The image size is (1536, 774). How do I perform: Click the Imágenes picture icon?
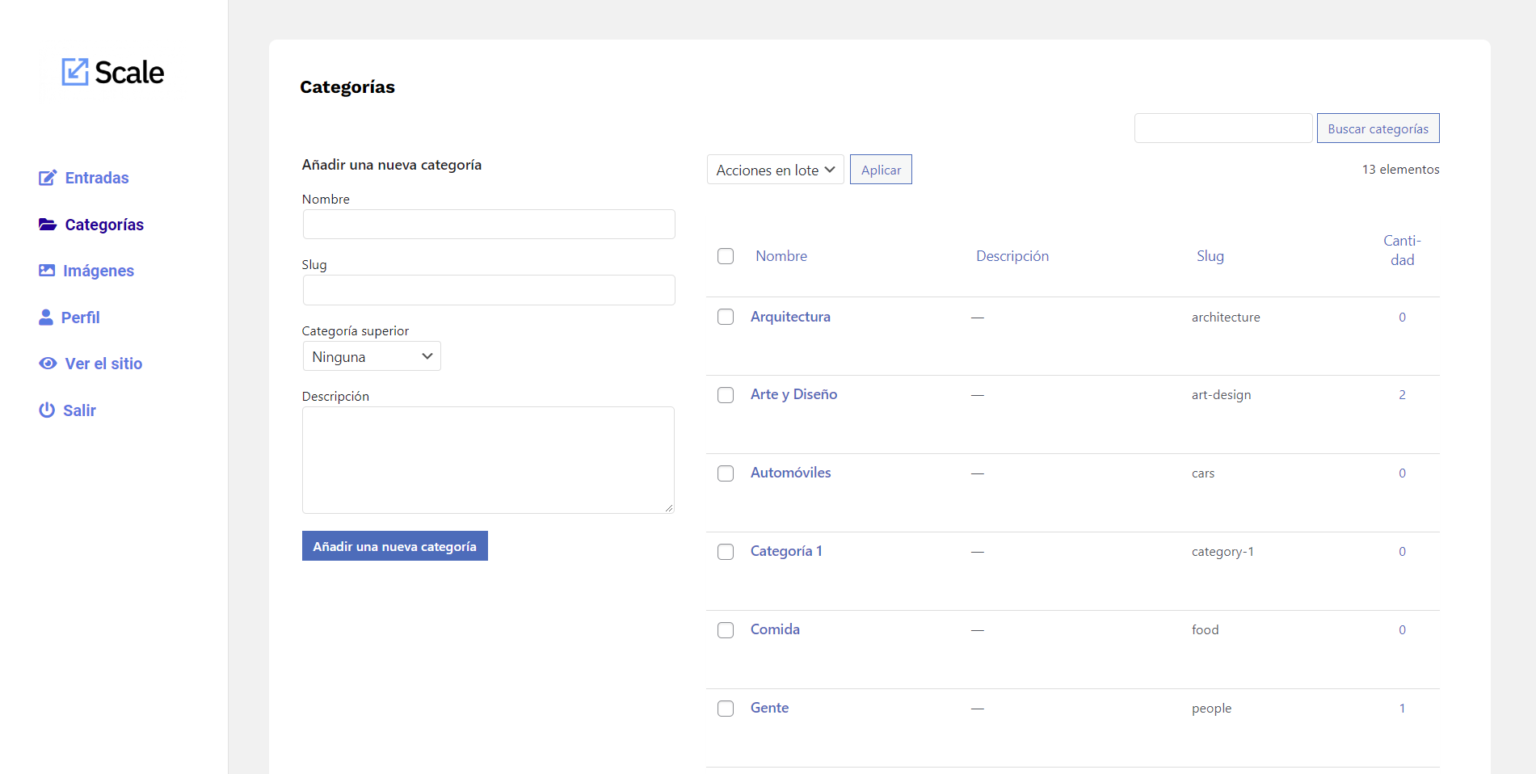click(x=47, y=270)
